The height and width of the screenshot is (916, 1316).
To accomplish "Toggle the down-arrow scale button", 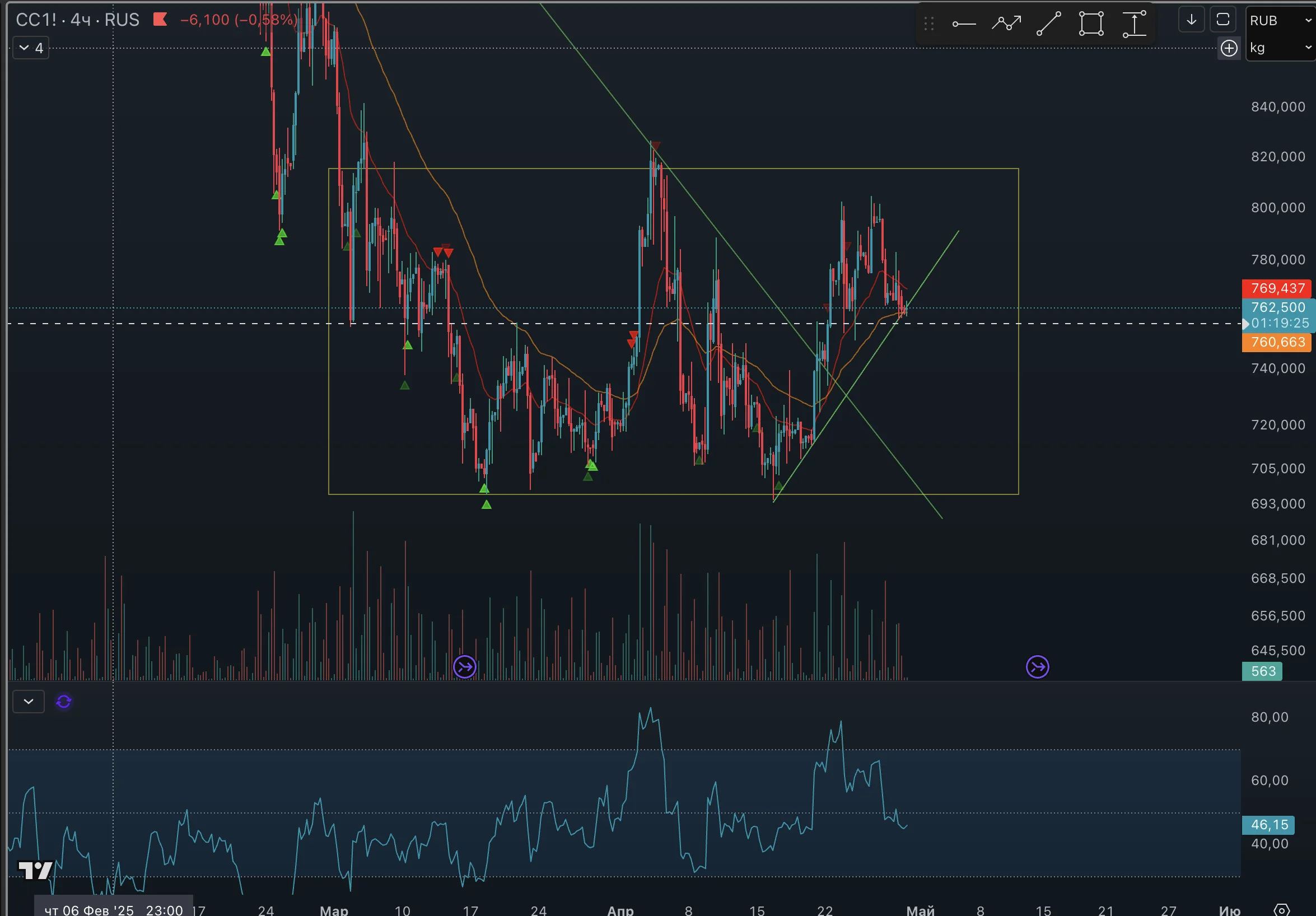I will pos(1191,20).
